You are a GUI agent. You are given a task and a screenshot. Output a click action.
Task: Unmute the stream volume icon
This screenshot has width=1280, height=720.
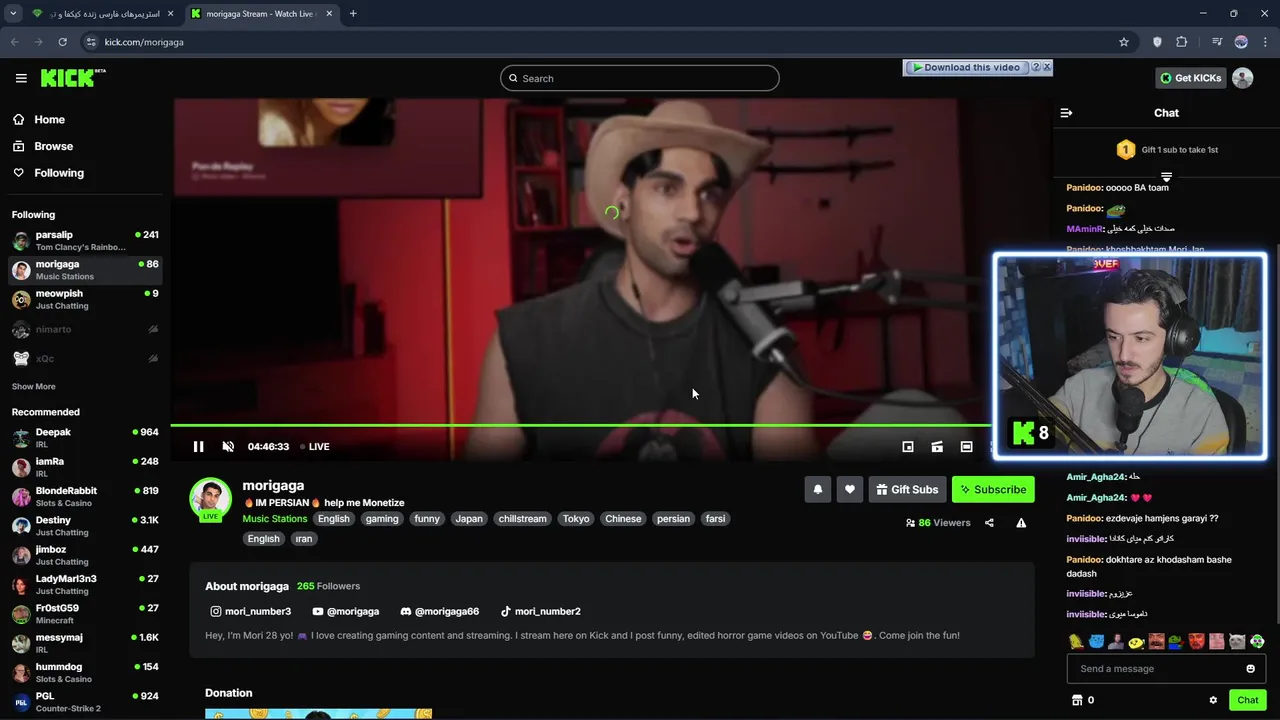click(228, 446)
